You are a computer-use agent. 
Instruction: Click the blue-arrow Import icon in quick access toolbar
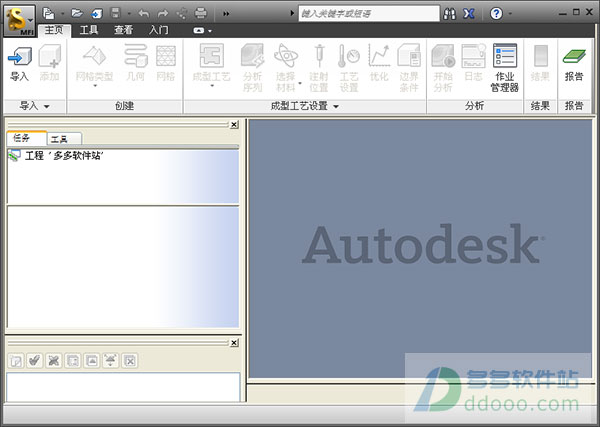96,14
